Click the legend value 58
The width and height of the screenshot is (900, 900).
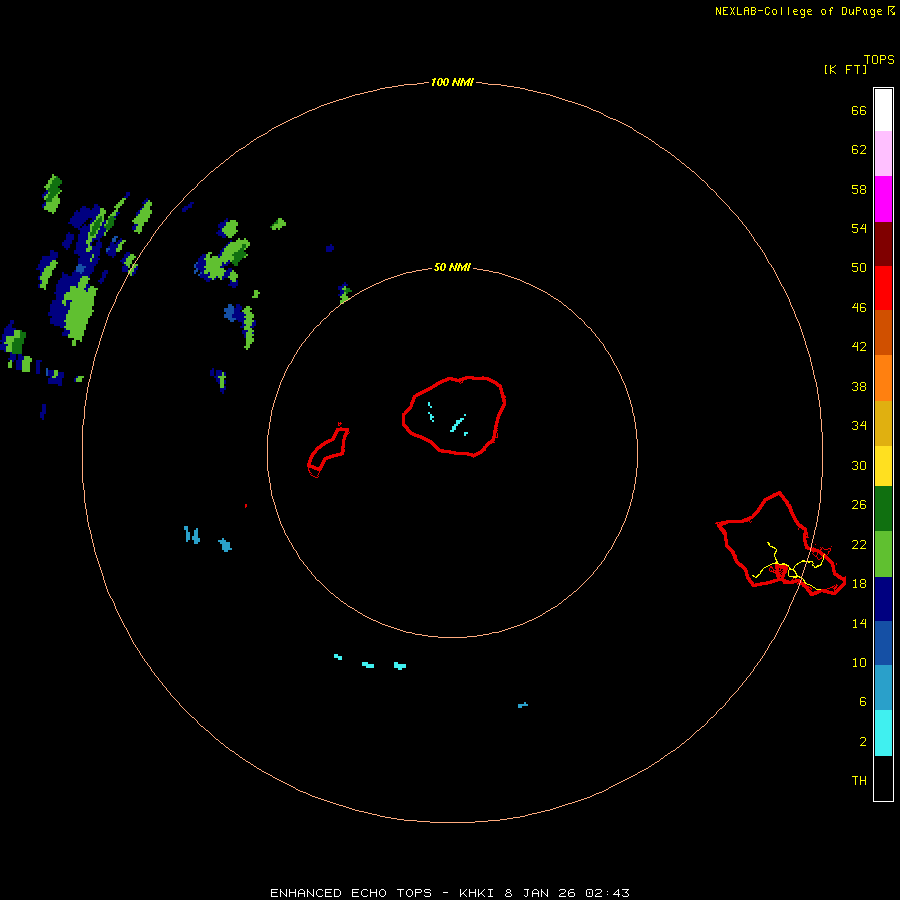pyautogui.click(x=859, y=189)
